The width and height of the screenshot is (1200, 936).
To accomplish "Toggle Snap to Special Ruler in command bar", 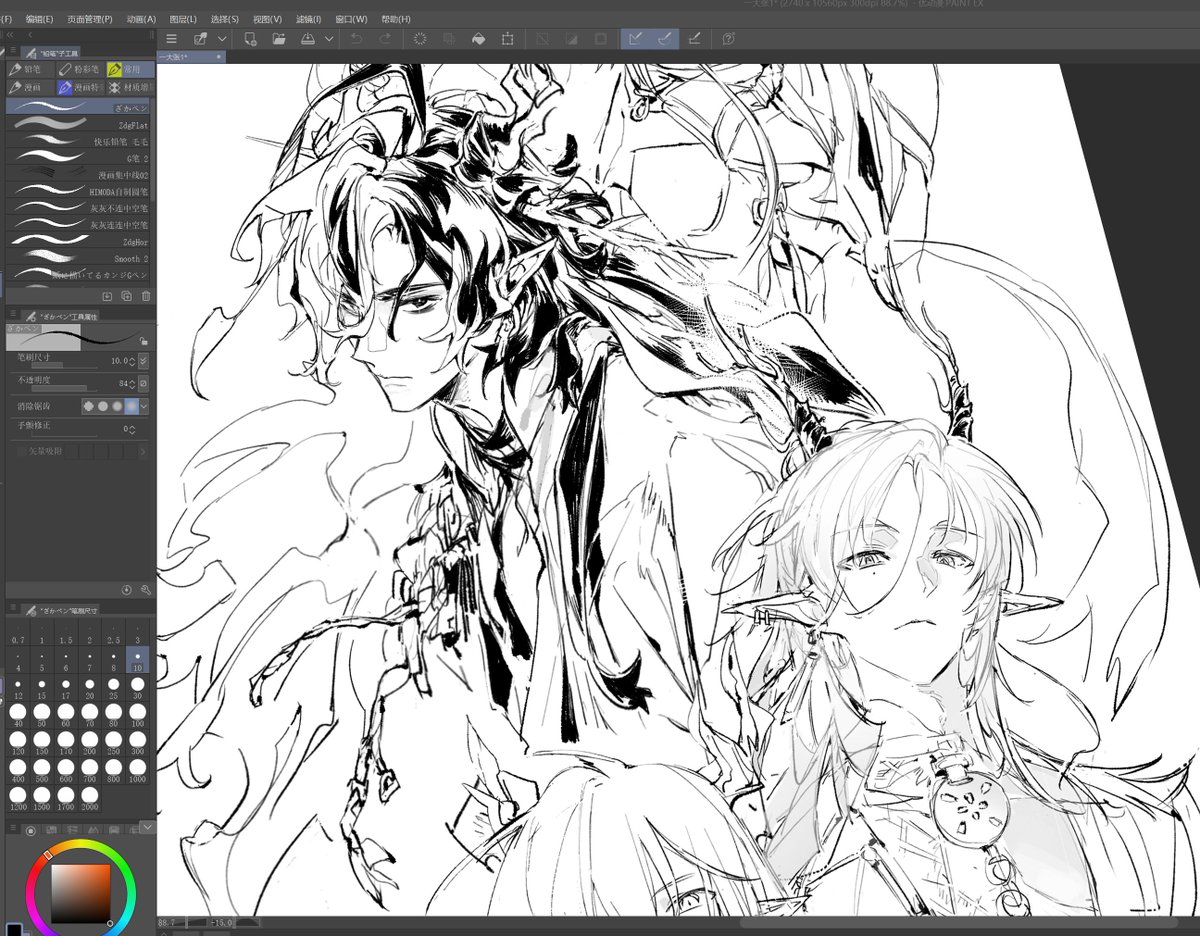I will pos(662,39).
